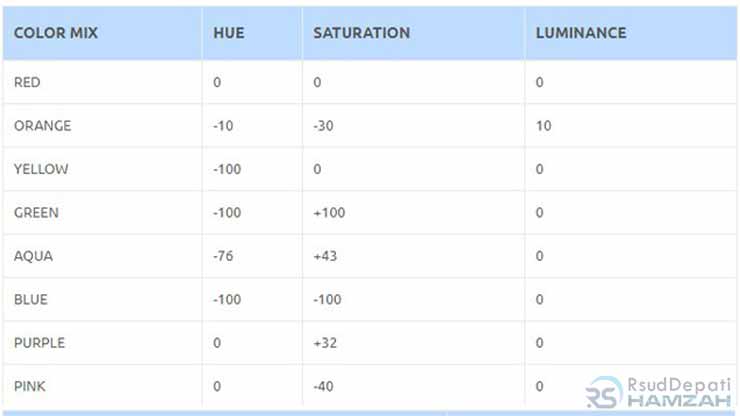Click the GREEN row label
The image size is (740, 416).
tap(36, 212)
